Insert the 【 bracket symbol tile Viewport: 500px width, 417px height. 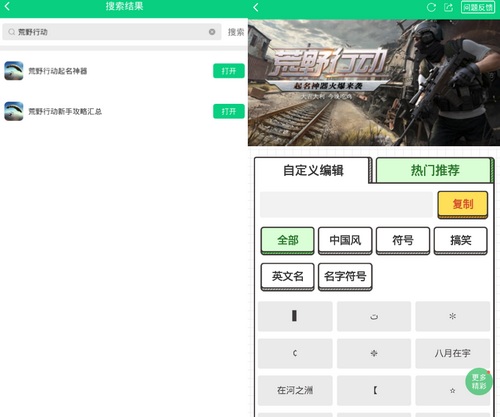coord(374,390)
